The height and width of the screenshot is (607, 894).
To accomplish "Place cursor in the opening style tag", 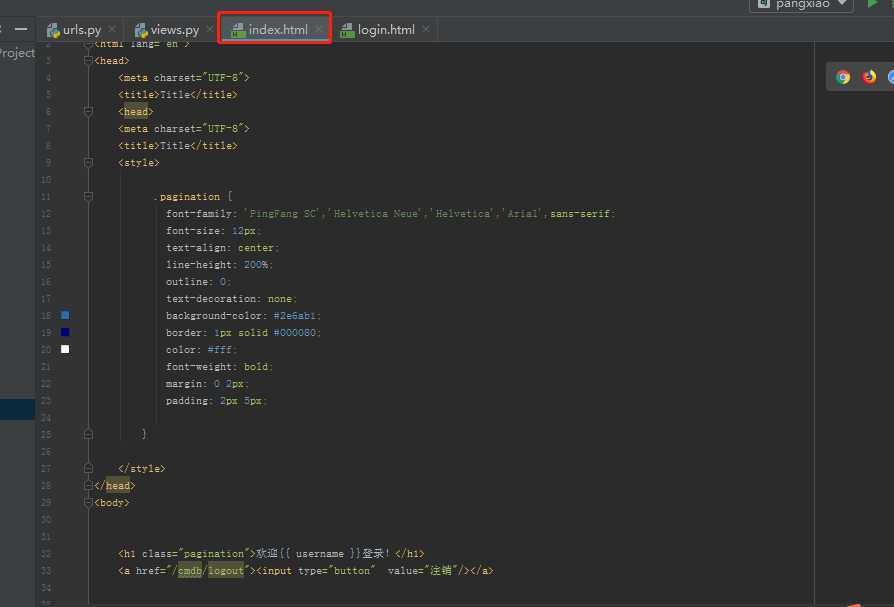I will tap(139, 163).
